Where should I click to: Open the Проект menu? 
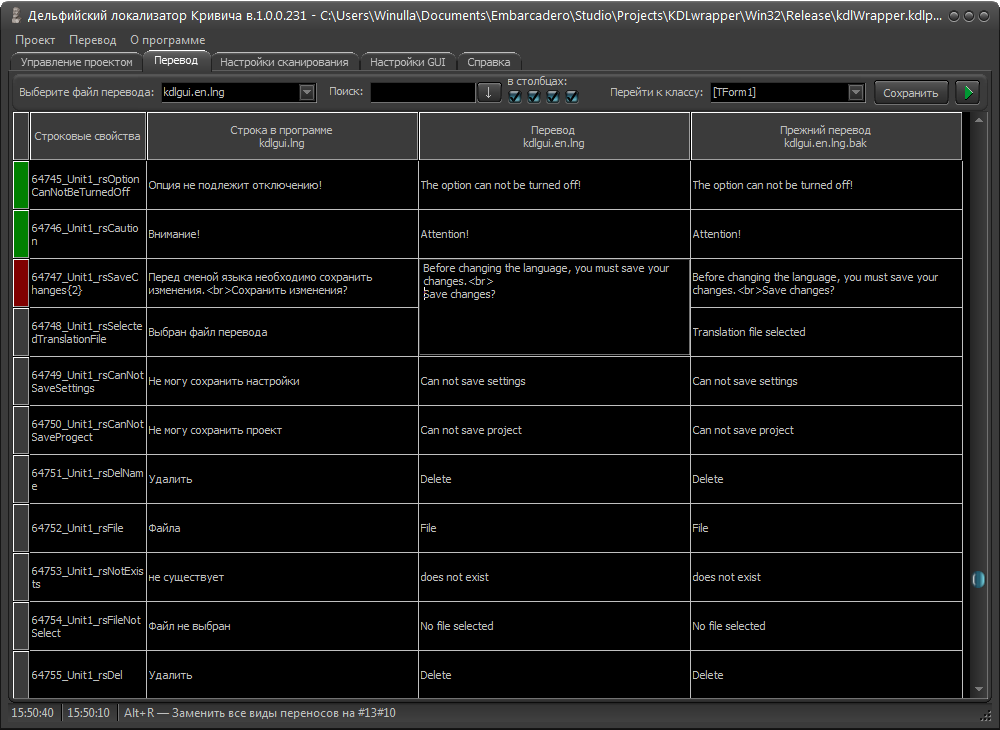pos(35,40)
